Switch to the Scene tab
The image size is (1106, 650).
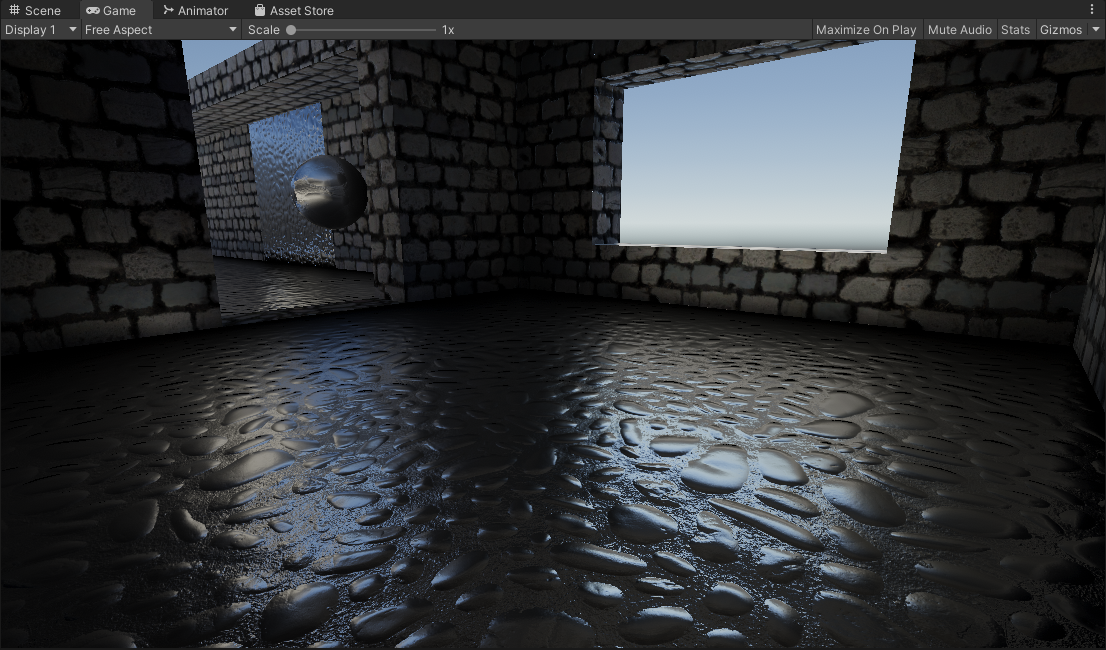(x=35, y=10)
